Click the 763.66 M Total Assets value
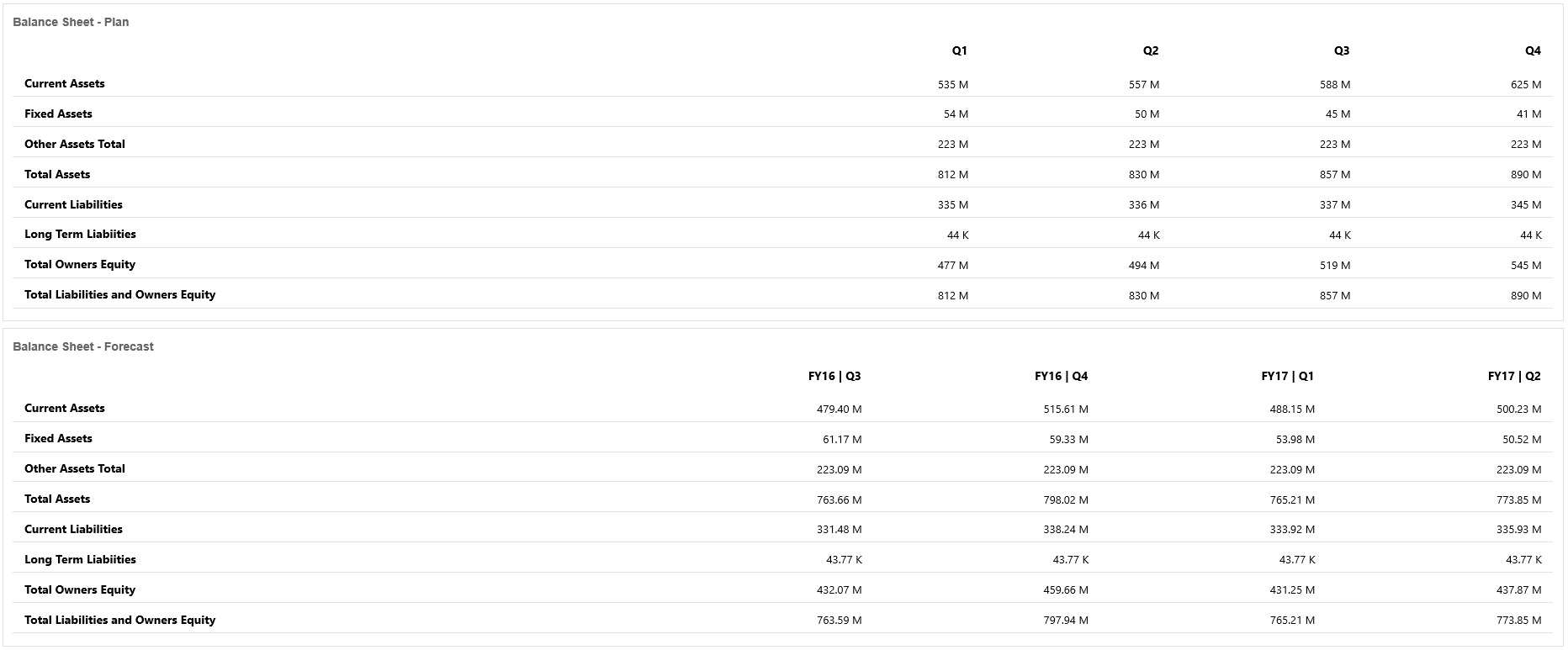This screenshot has height=650, width=1568. point(839,500)
